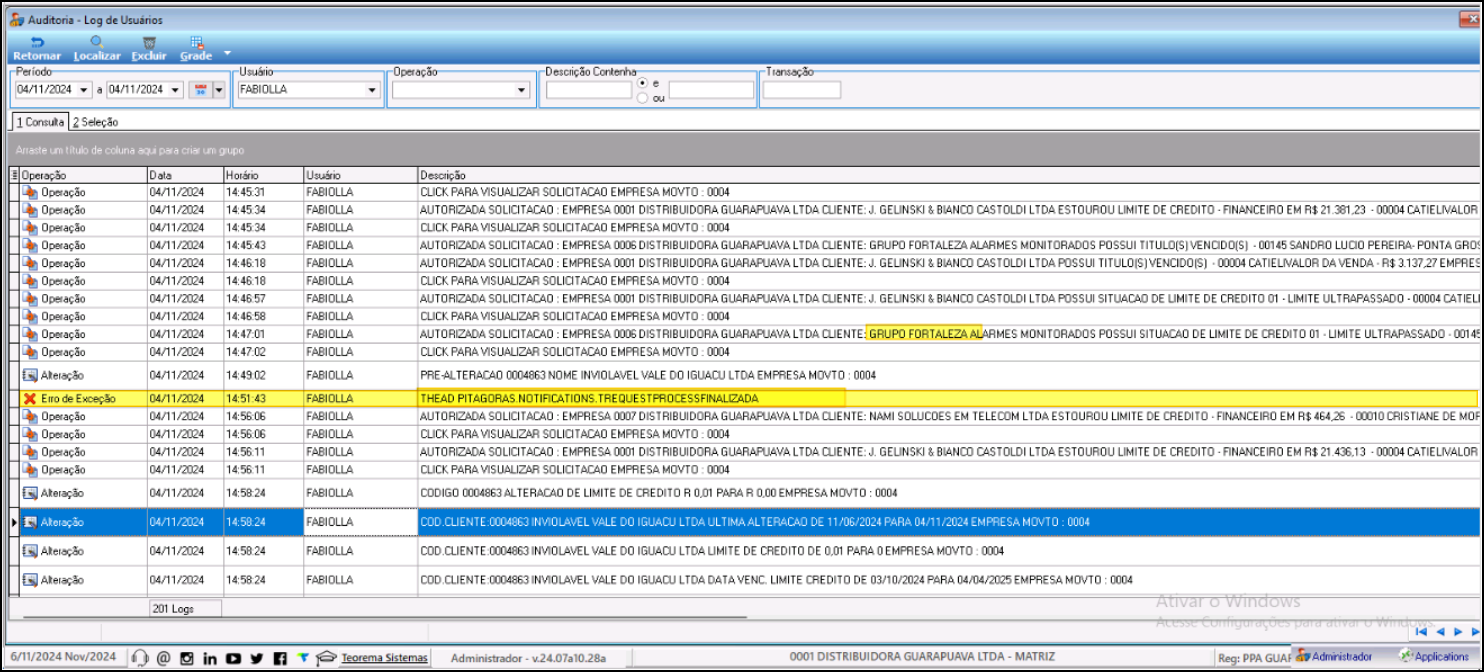The width and height of the screenshot is (1484, 672).
Task: Focus the second Descrição Contenha field
Action: coord(711,90)
